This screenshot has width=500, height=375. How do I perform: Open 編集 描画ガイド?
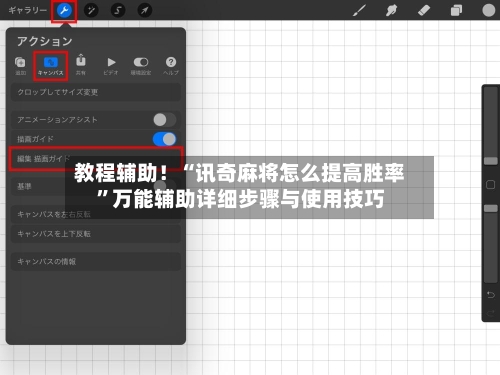[96, 159]
